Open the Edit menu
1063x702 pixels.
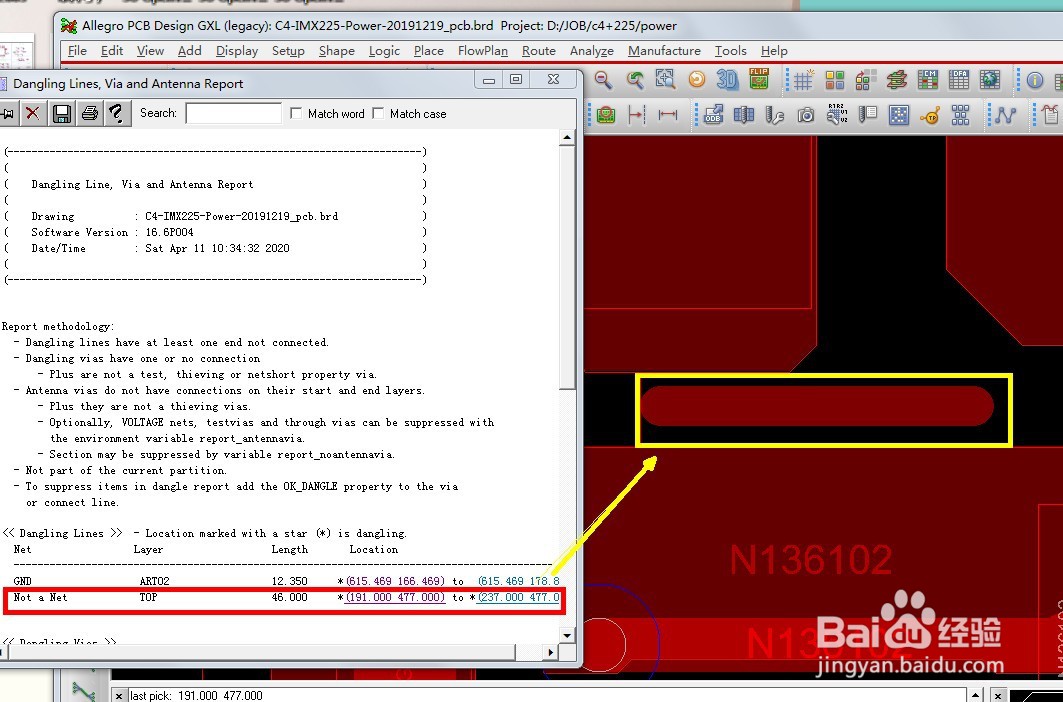(x=112, y=51)
